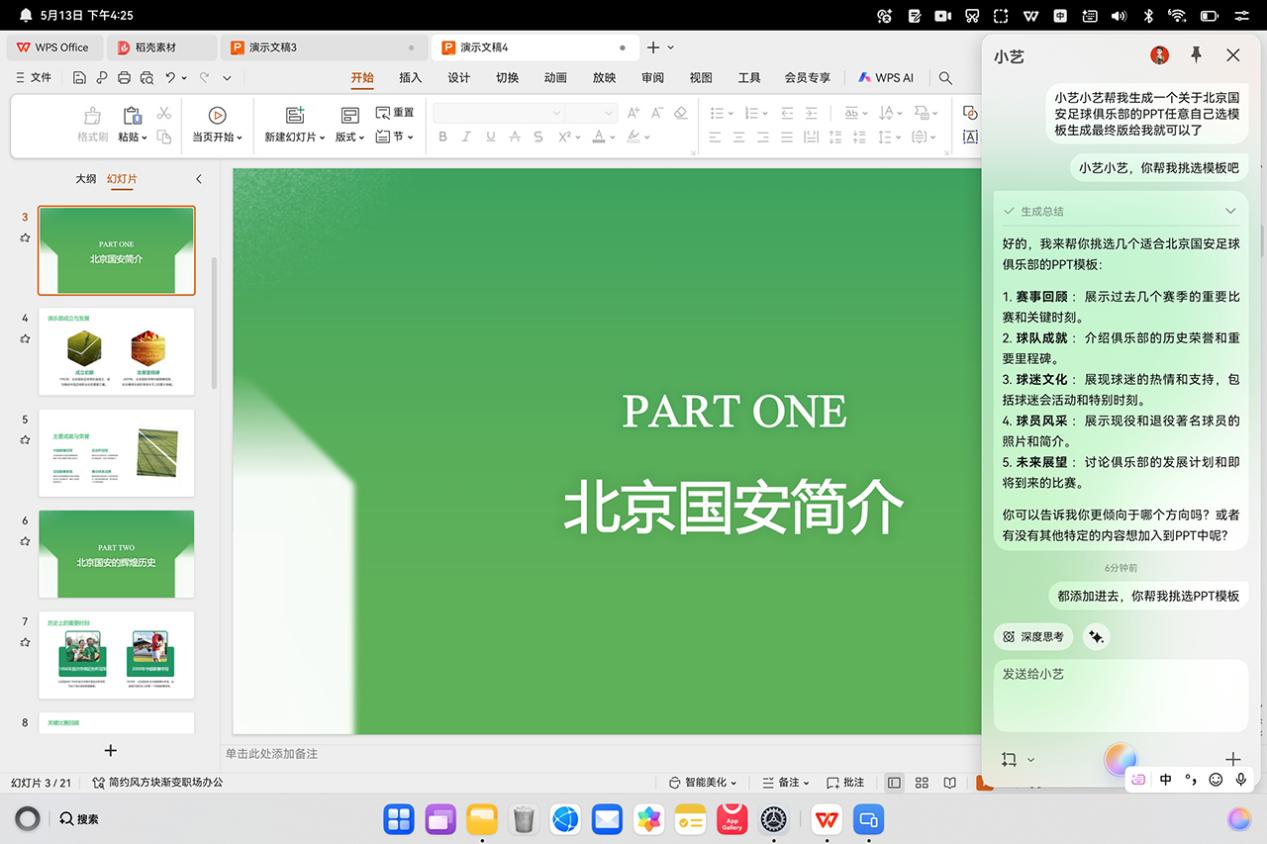
Task: Switch to the Insert (插入) tab
Action: click(x=410, y=77)
